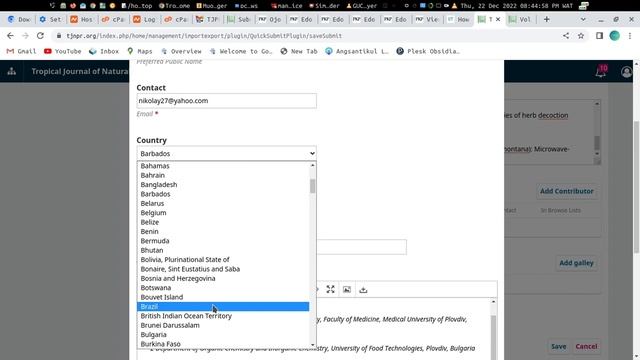Open the Country combo box

tap(227, 153)
